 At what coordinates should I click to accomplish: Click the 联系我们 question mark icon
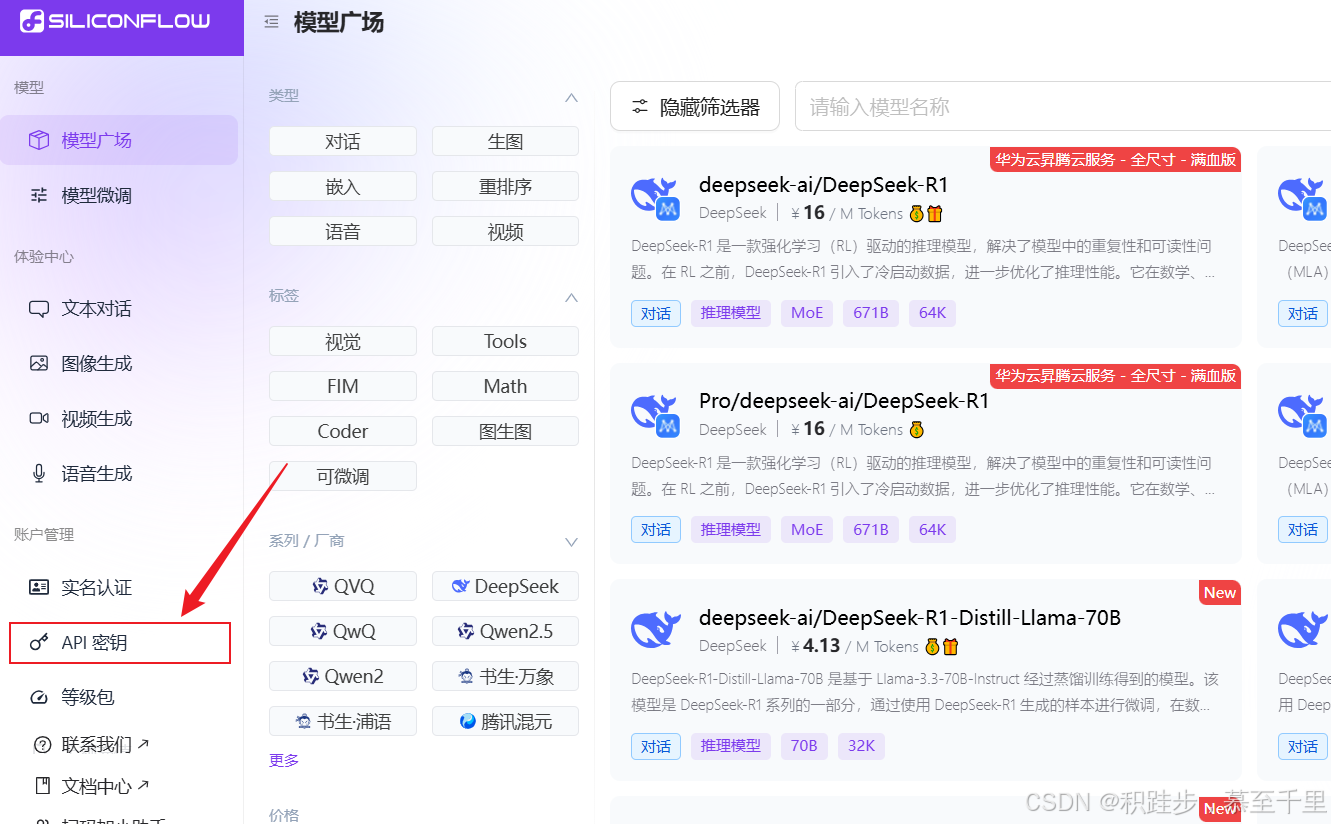tap(42, 745)
